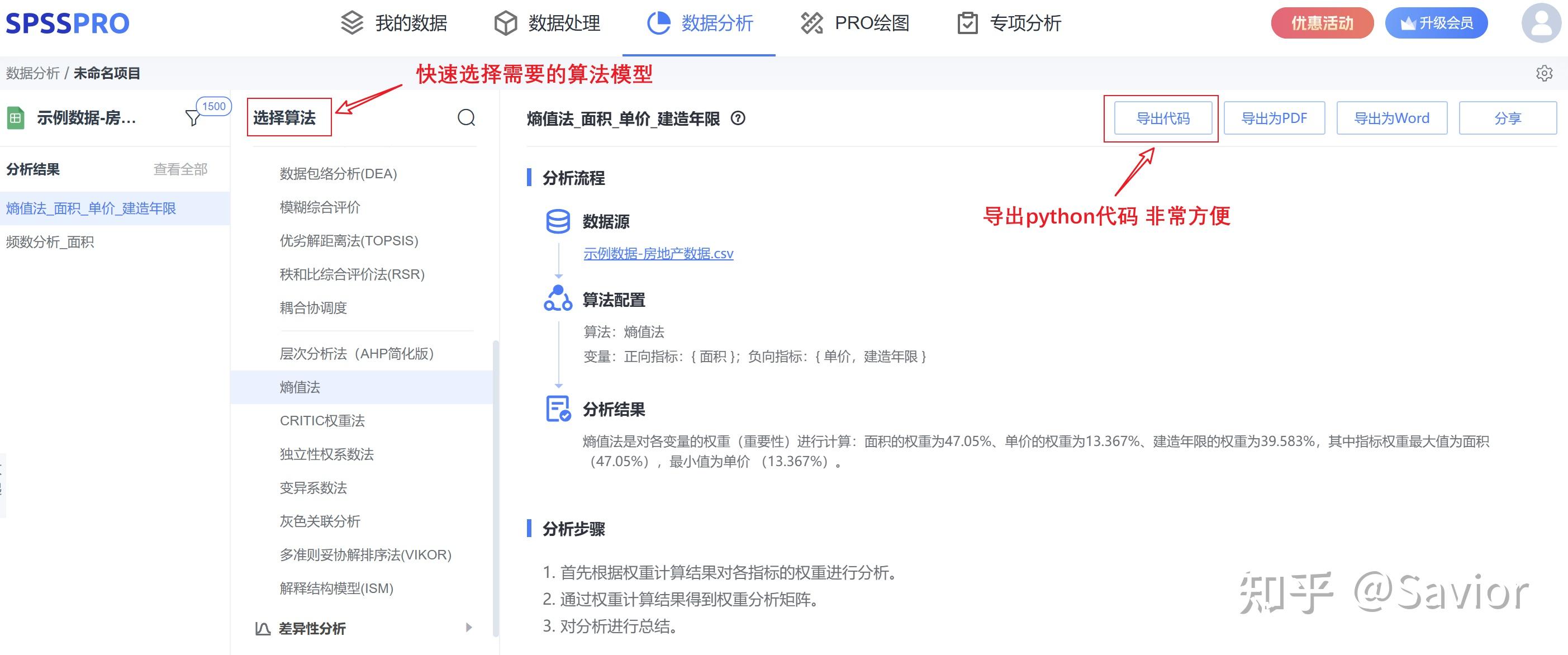This screenshot has width=1568, height=655.
Task: Switch to PRO绘图 tab
Action: (x=854, y=23)
